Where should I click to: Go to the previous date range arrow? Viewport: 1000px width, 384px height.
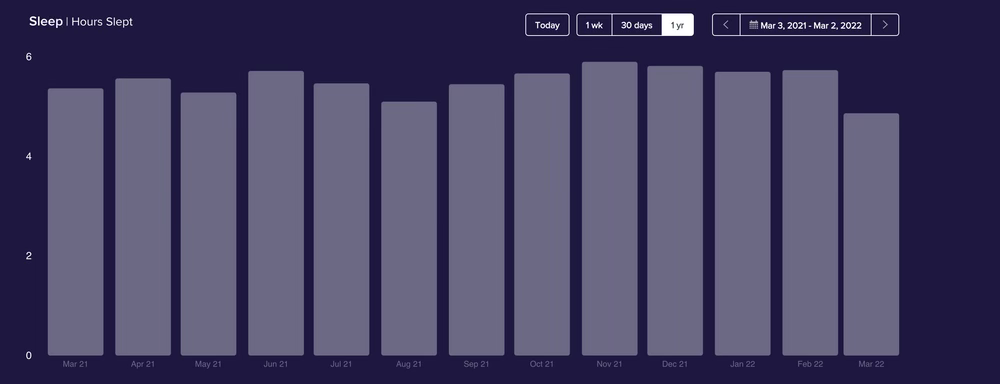tap(726, 25)
